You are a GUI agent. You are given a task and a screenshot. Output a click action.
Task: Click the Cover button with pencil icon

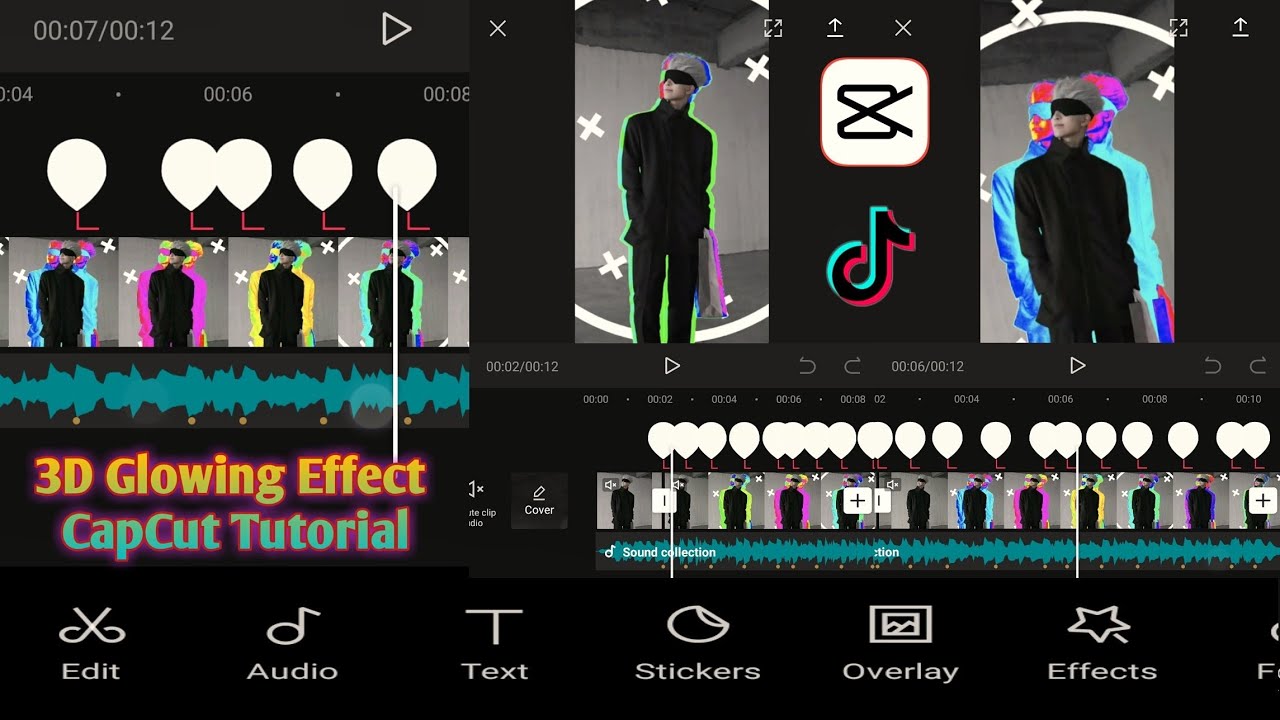[x=539, y=501]
